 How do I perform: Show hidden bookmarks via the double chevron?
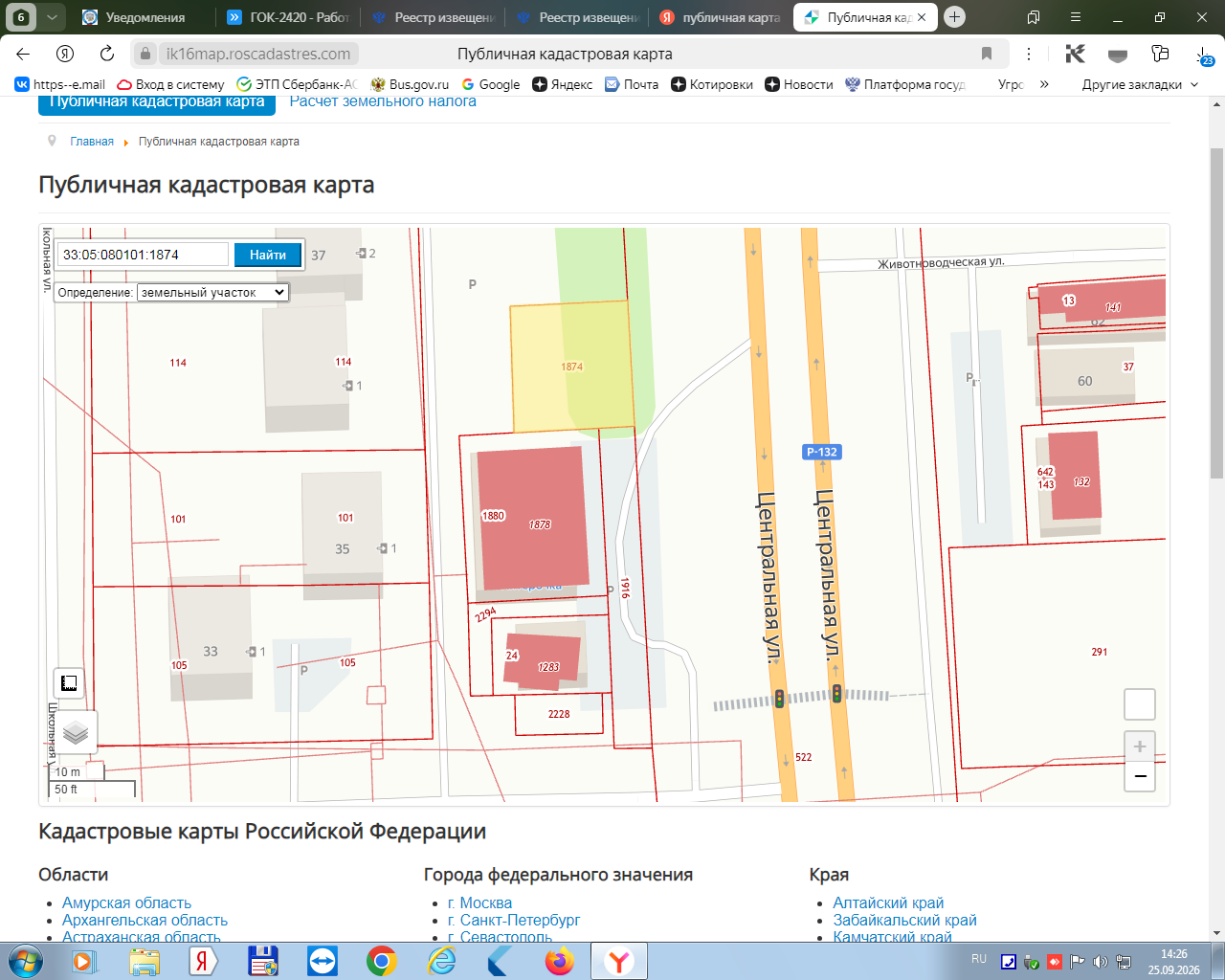(x=1044, y=84)
